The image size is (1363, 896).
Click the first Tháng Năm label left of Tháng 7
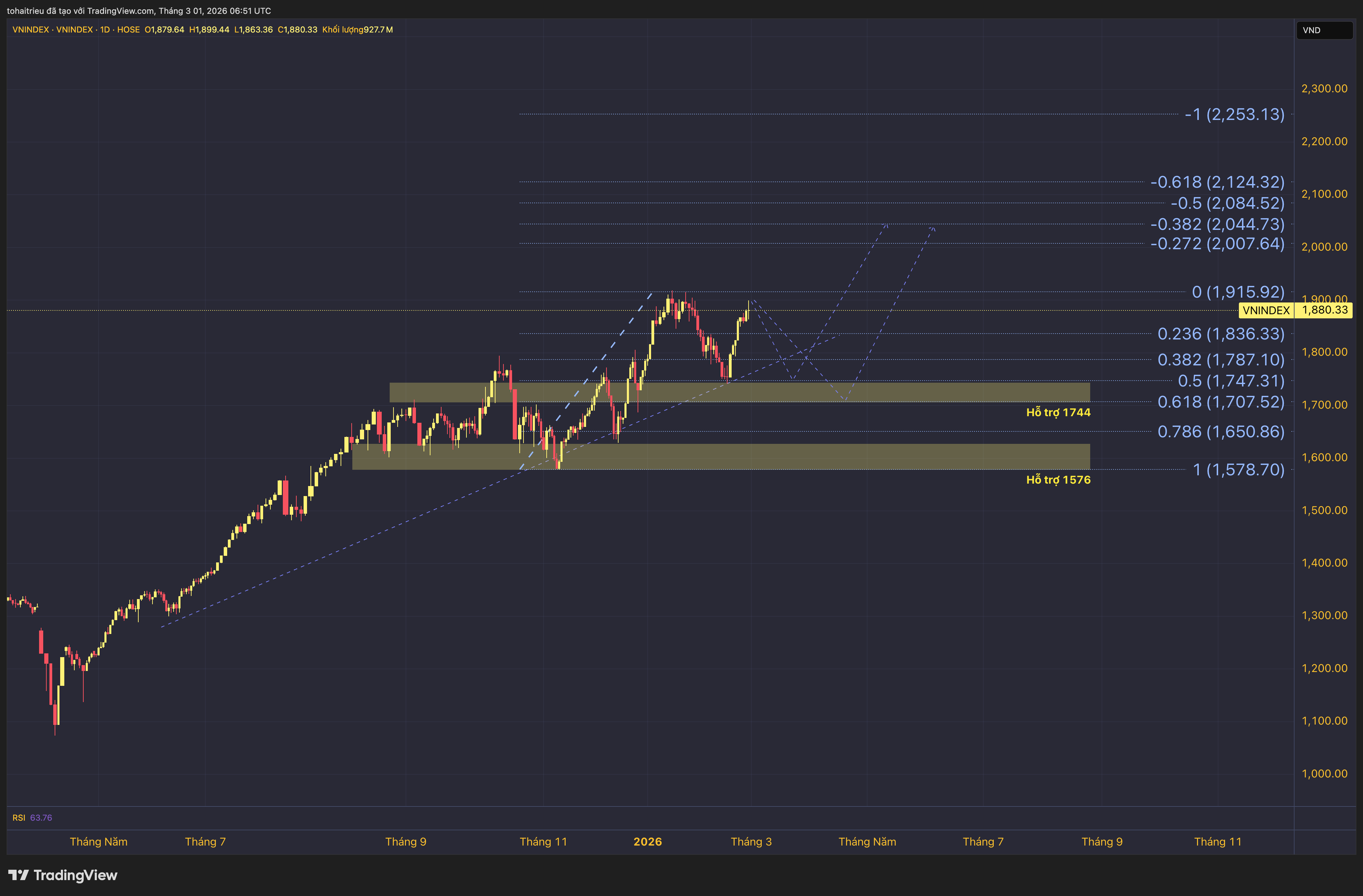[99, 842]
